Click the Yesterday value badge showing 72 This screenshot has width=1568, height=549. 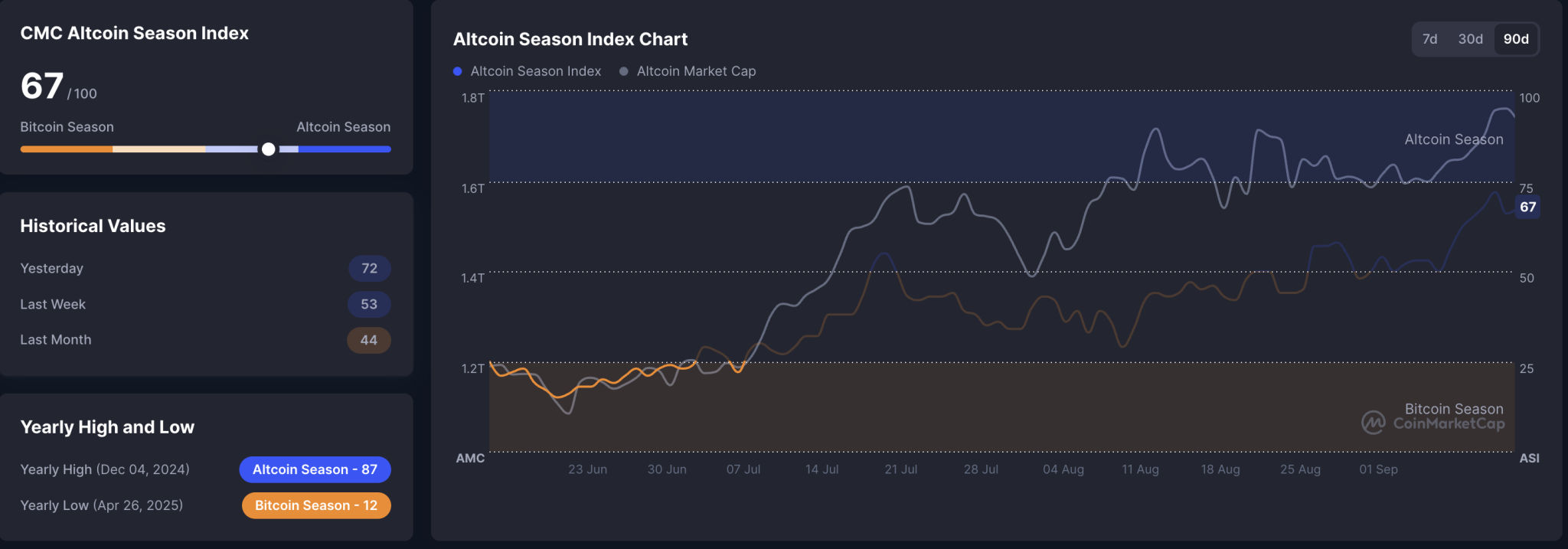tap(369, 268)
